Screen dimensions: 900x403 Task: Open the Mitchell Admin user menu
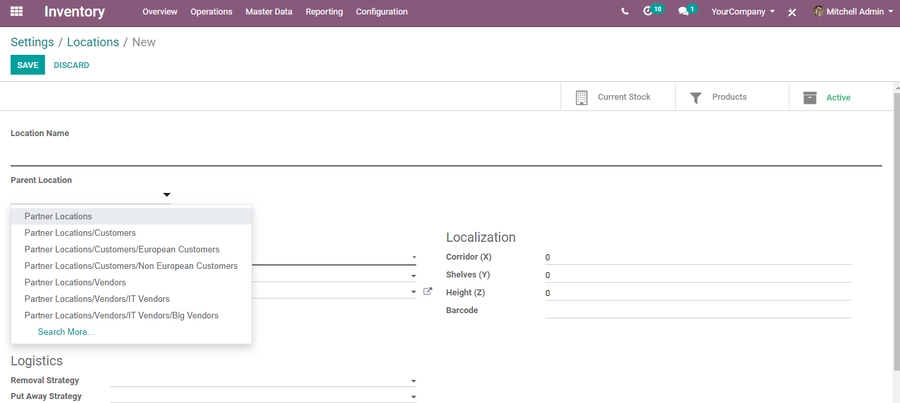(x=853, y=12)
